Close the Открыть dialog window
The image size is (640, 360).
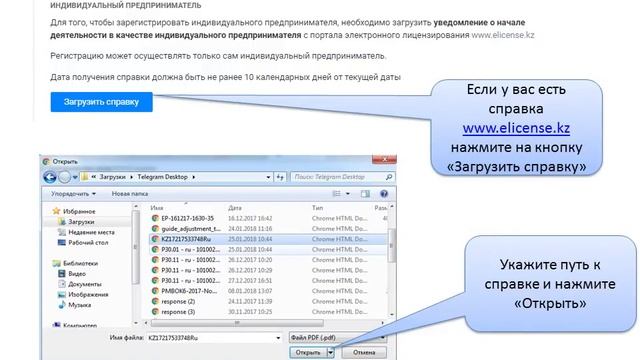pos(384,160)
